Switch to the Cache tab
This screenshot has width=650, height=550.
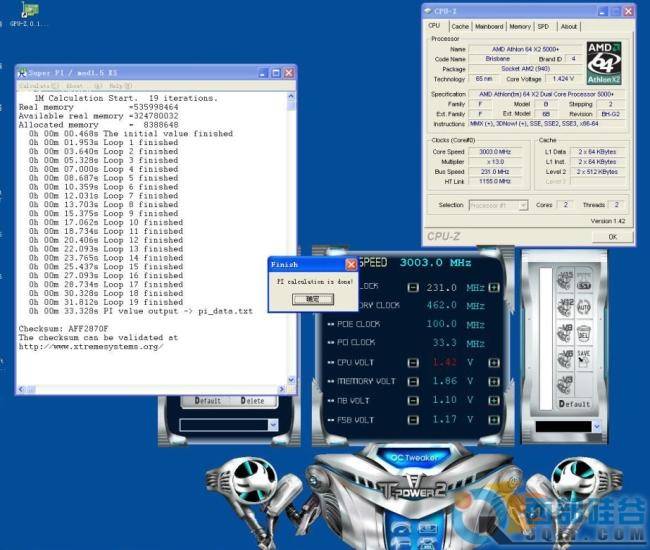tap(460, 27)
